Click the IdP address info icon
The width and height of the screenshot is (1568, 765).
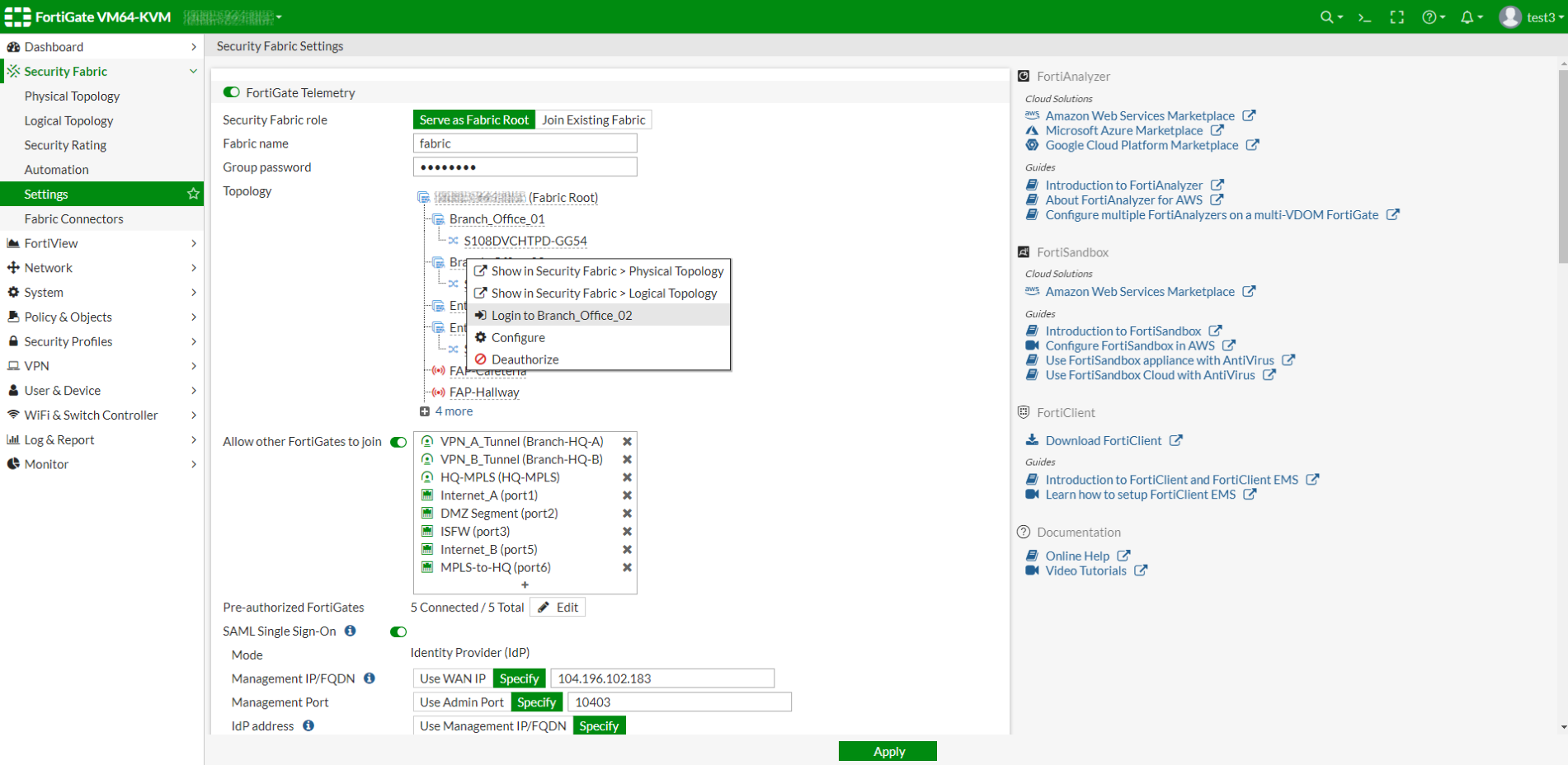click(308, 725)
